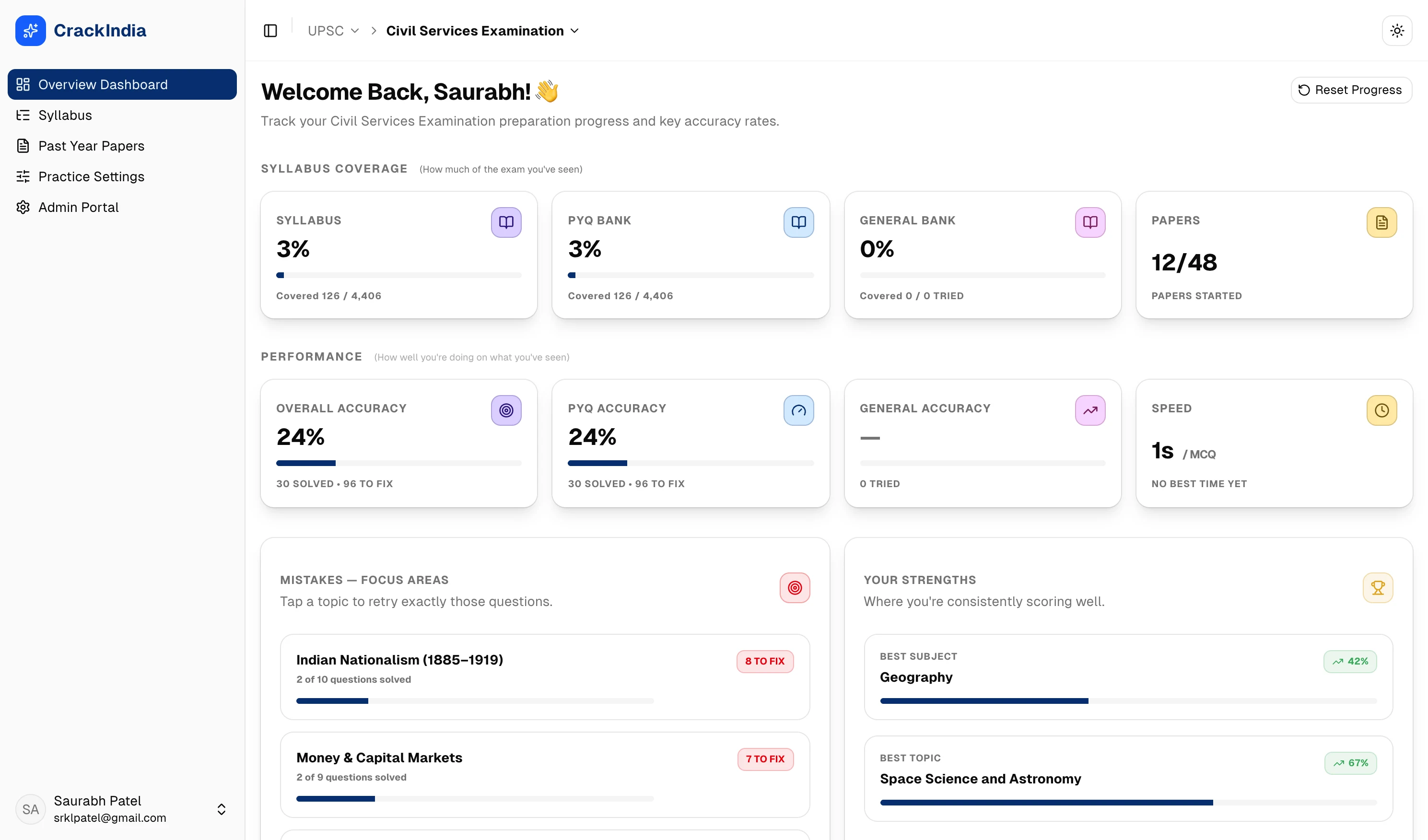Click the Past Year Papers file icon
This screenshot has width=1428, height=840.
tap(23, 146)
